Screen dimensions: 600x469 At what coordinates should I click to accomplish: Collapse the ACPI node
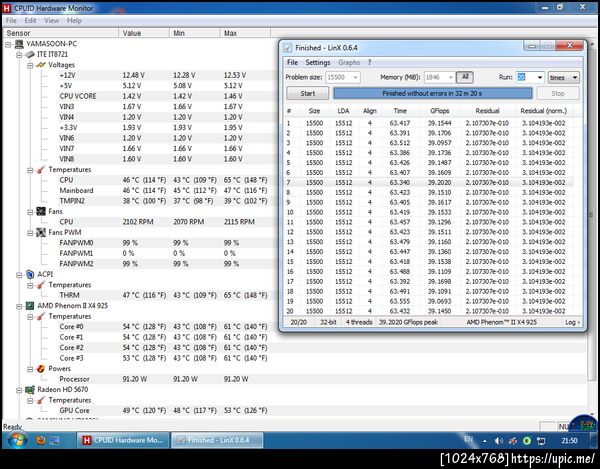[x=19, y=275]
